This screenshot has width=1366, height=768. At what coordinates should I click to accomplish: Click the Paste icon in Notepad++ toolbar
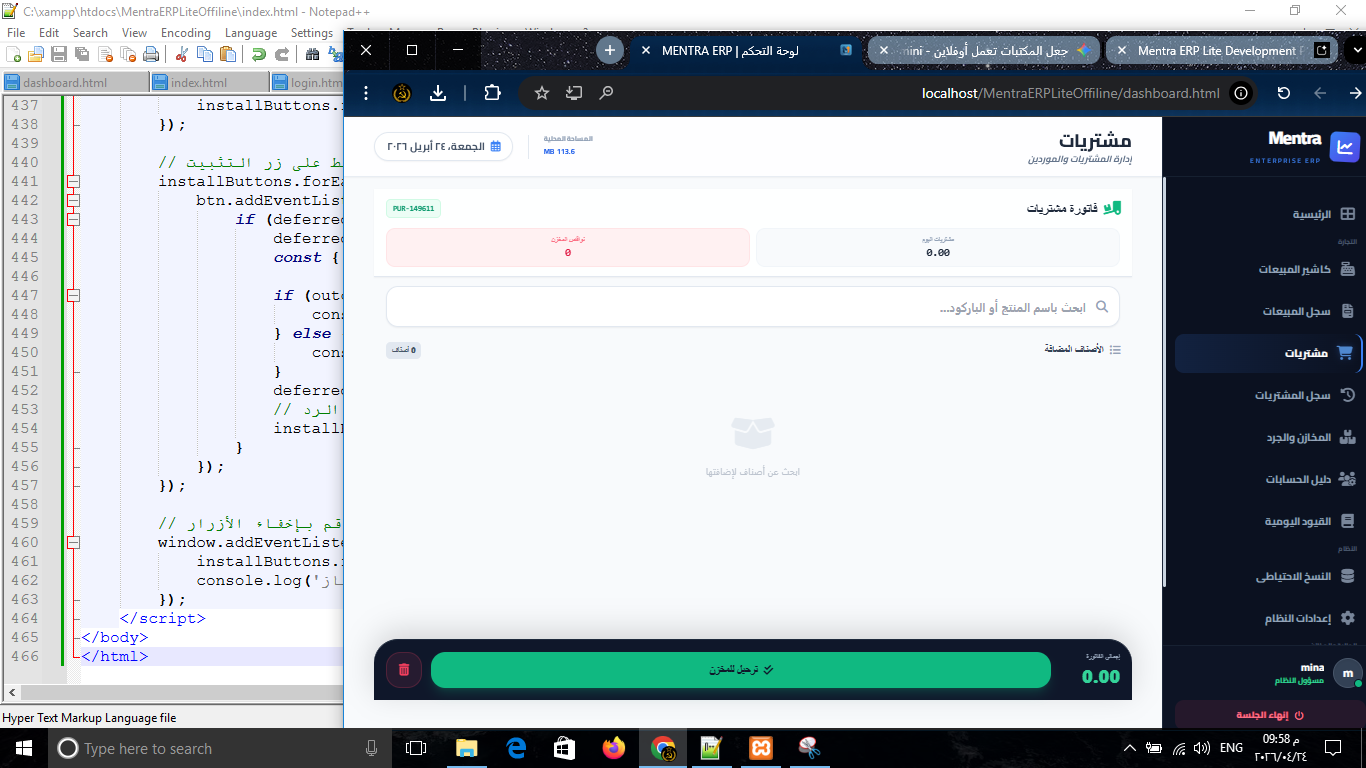point(227,54)
